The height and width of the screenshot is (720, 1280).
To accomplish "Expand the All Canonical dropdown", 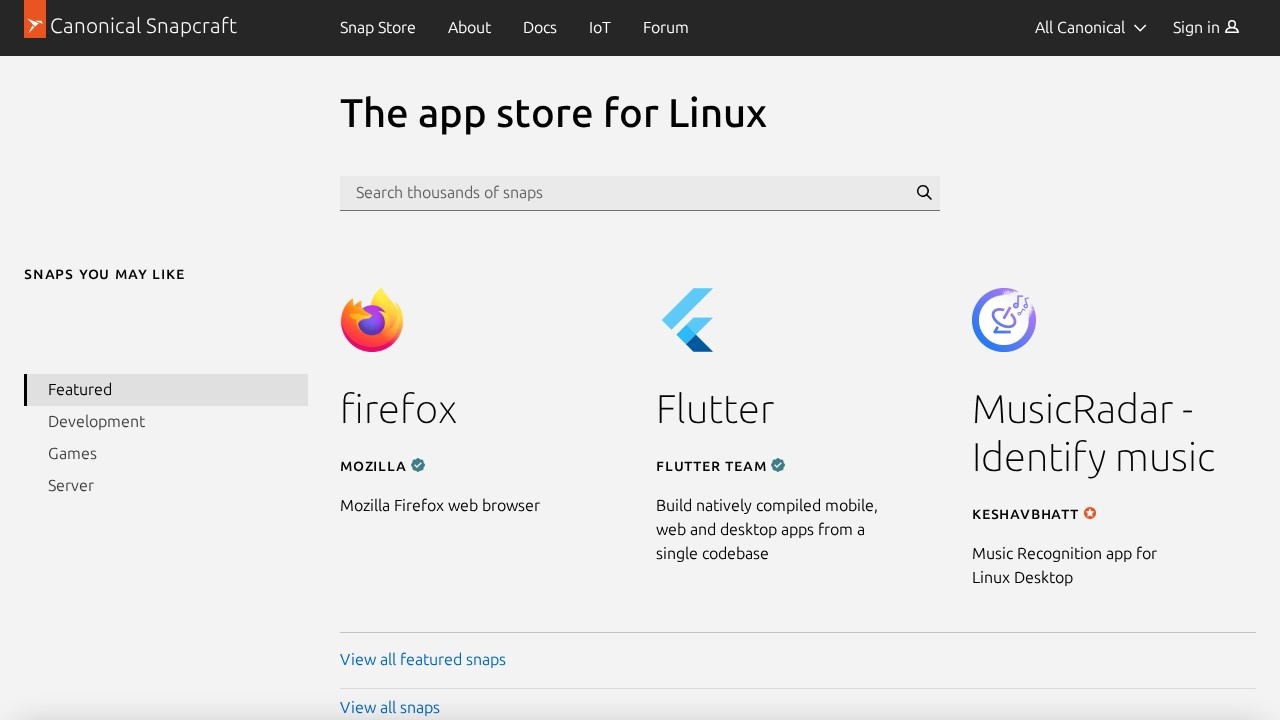I will click(x=1090, y=27).
